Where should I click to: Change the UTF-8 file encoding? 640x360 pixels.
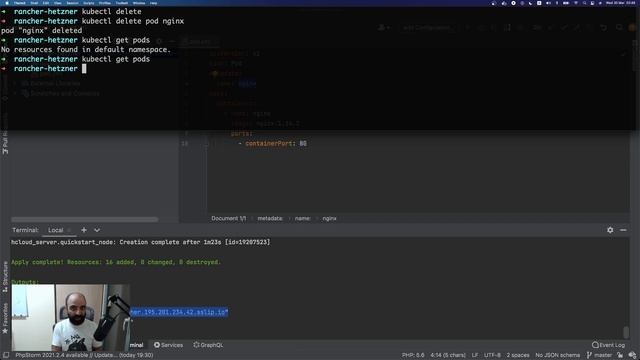click(492, 355)
